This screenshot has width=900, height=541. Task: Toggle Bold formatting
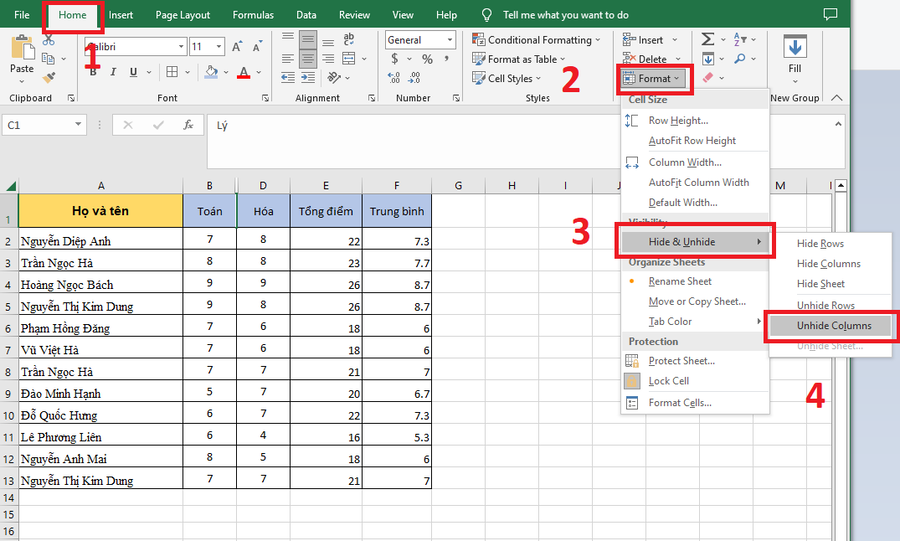click(x=93, y=72)
